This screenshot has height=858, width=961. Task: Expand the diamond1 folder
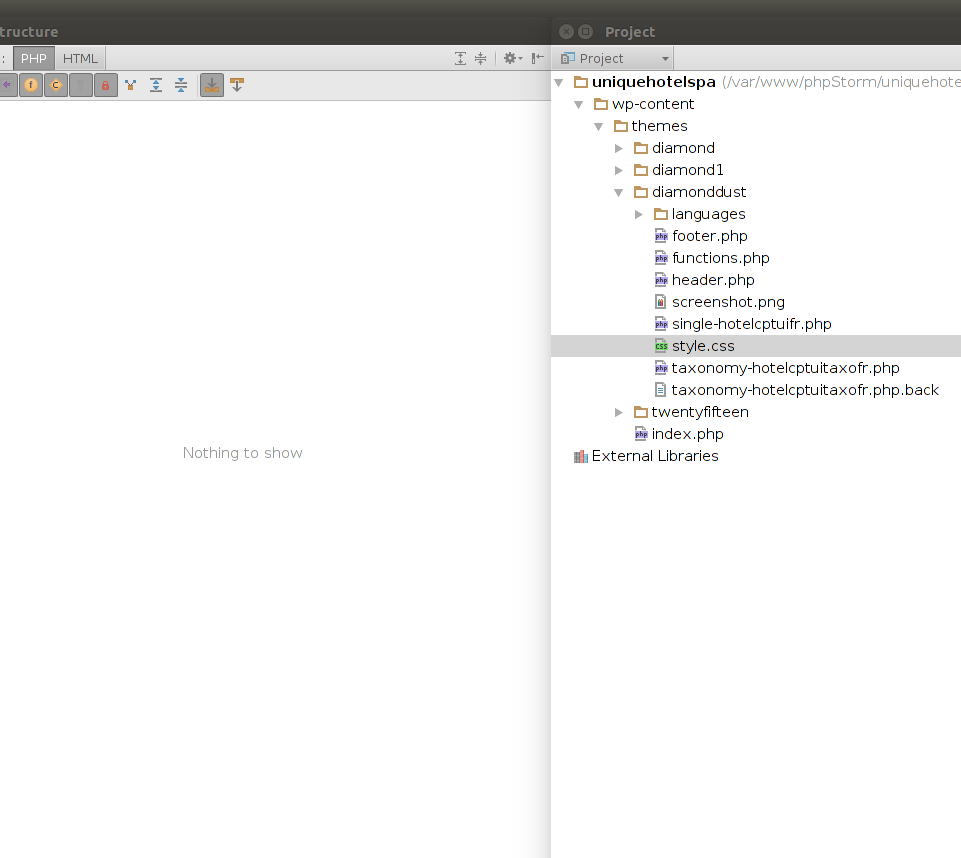point(619,170)
